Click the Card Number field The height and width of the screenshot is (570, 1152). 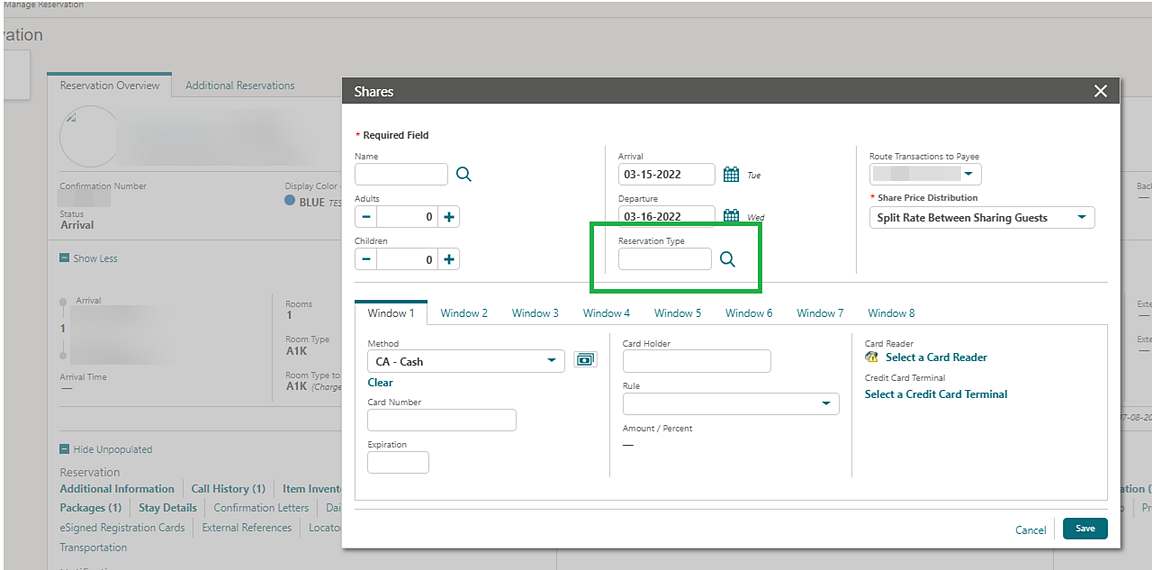point(442,420)
